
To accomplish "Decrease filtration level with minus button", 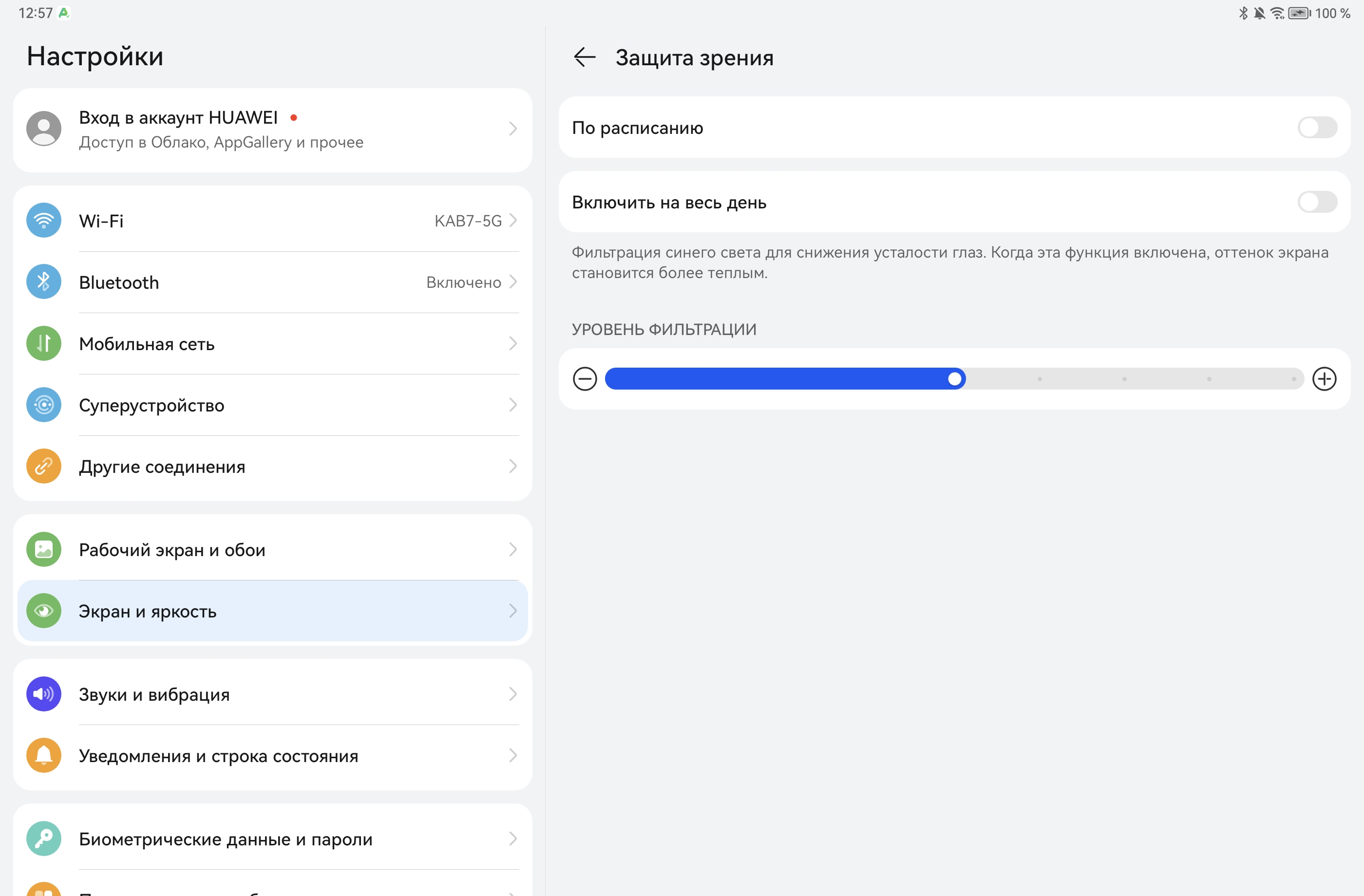I will (x=585, y=379).
